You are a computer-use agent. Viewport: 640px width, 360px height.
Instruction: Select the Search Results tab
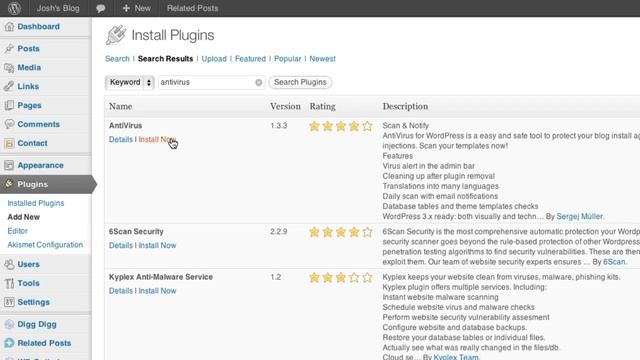165,59
